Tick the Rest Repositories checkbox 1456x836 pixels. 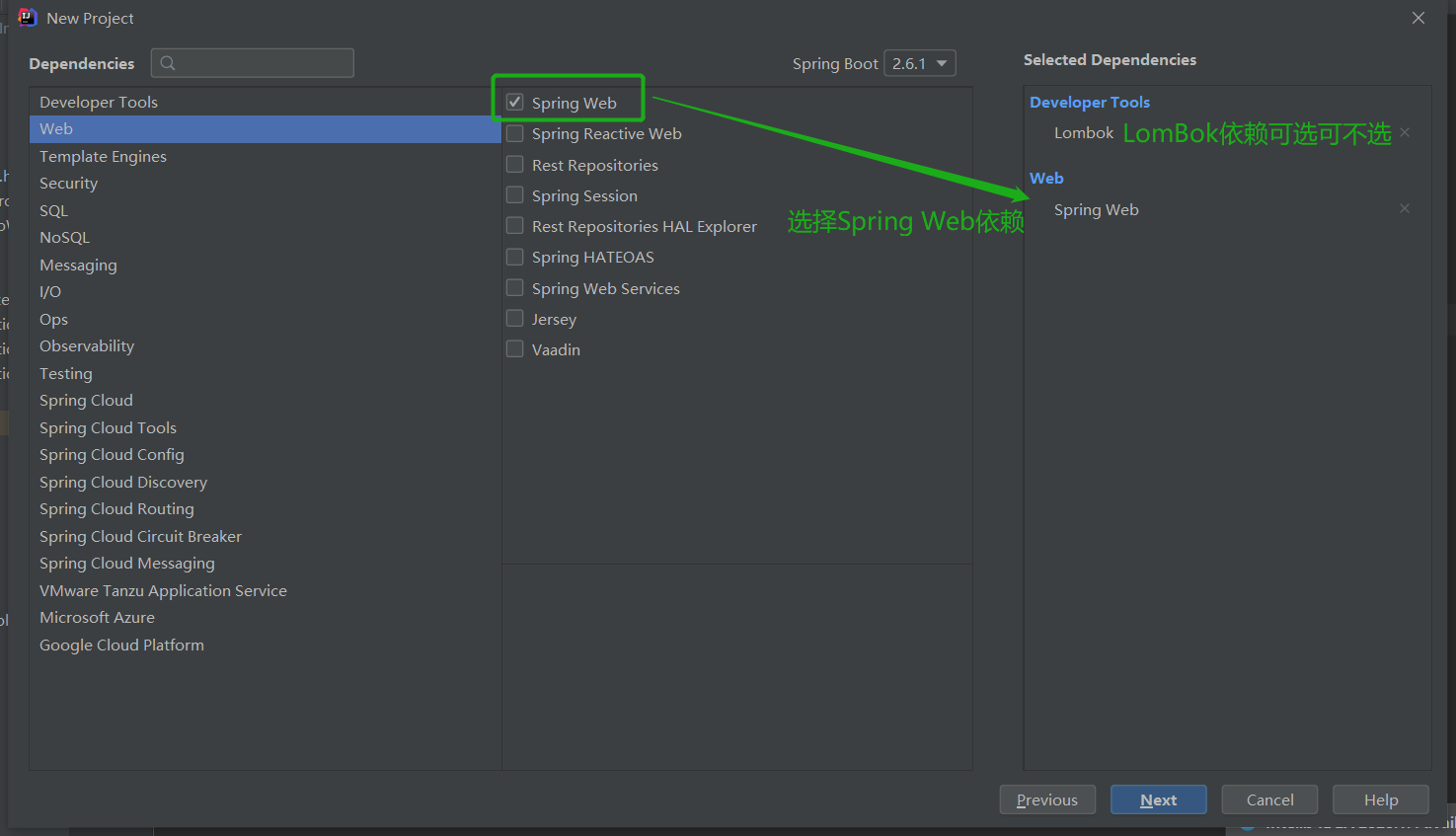[515, 165]
